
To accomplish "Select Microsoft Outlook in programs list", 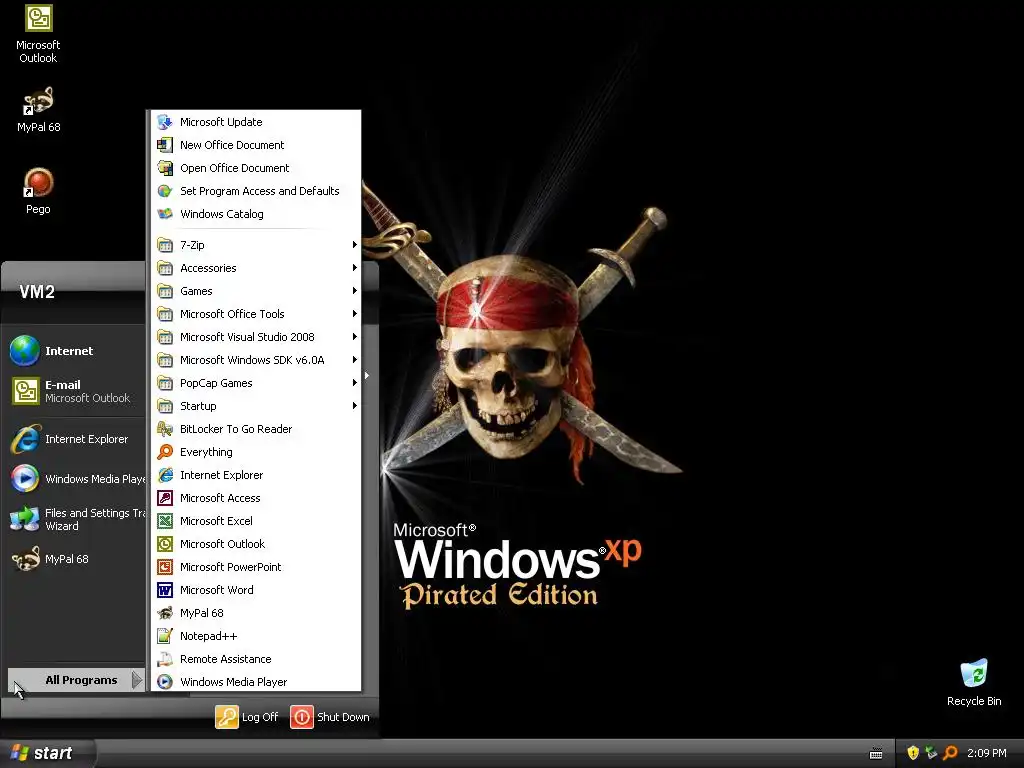I will 256,544.
